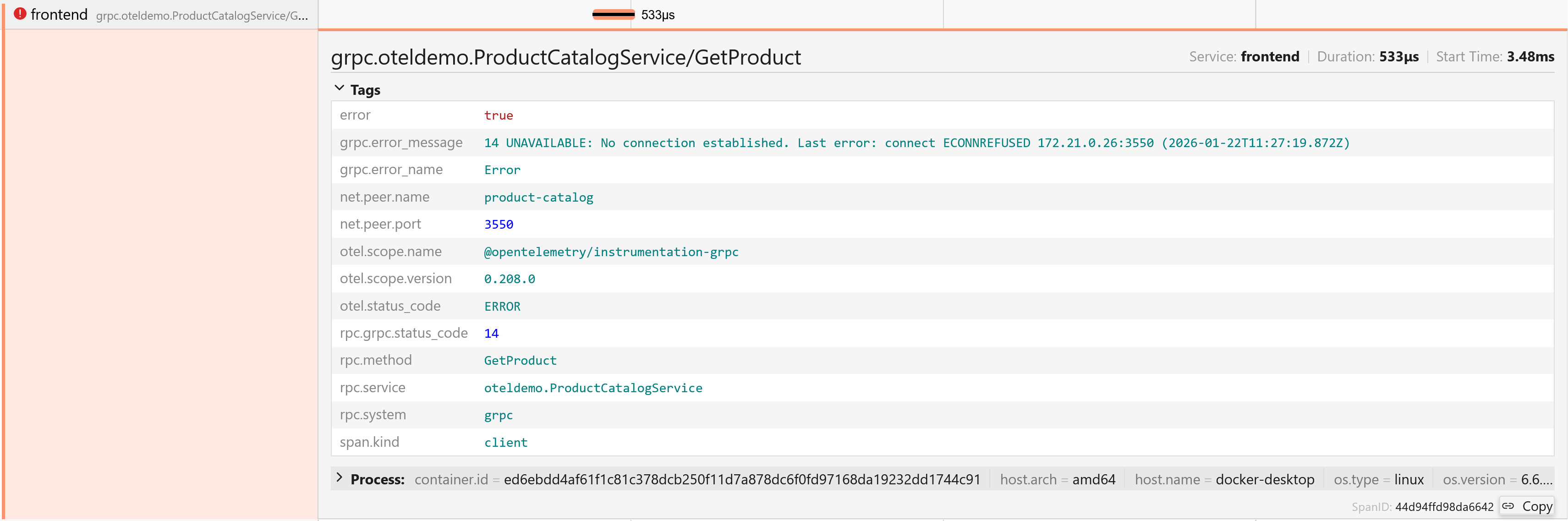Screen dimensions: 1568x521
Task: Select the otel.status_code ERROR row
Action: [502, 306]
